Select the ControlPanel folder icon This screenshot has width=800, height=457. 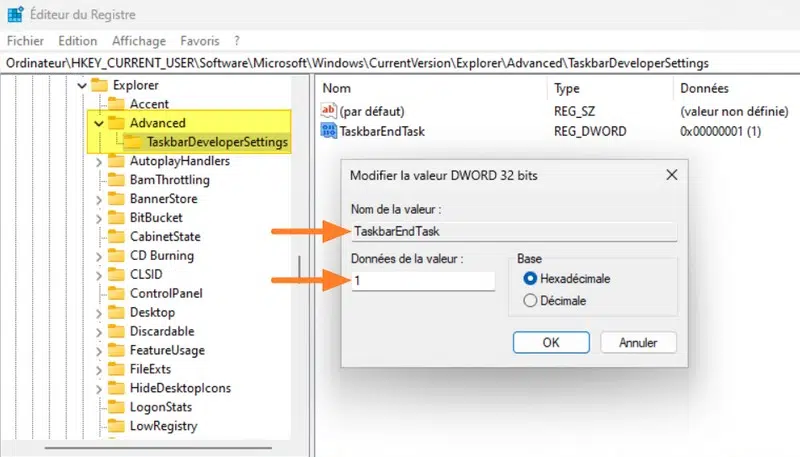pos(116,293)
